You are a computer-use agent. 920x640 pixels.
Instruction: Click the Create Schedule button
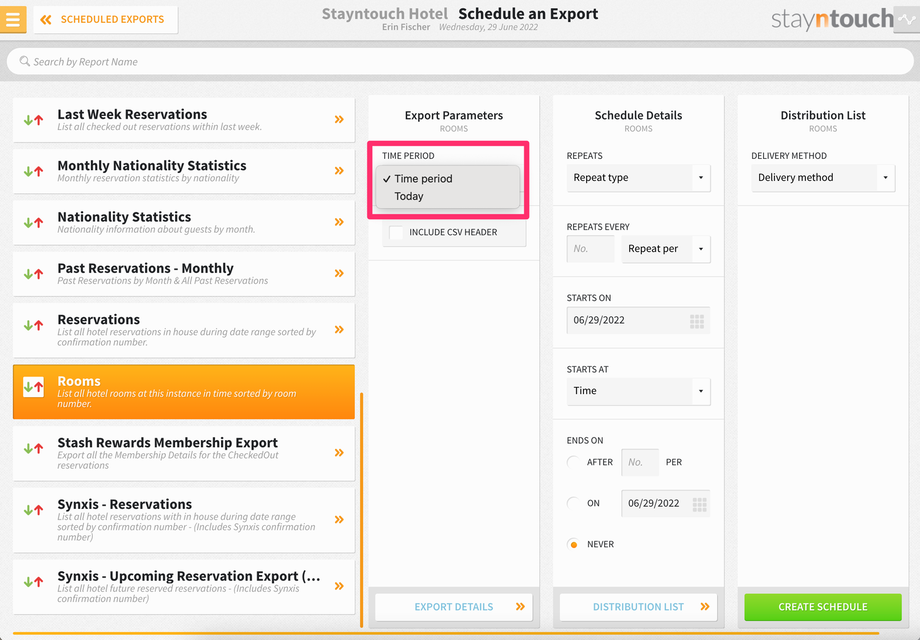pos(823,607)
